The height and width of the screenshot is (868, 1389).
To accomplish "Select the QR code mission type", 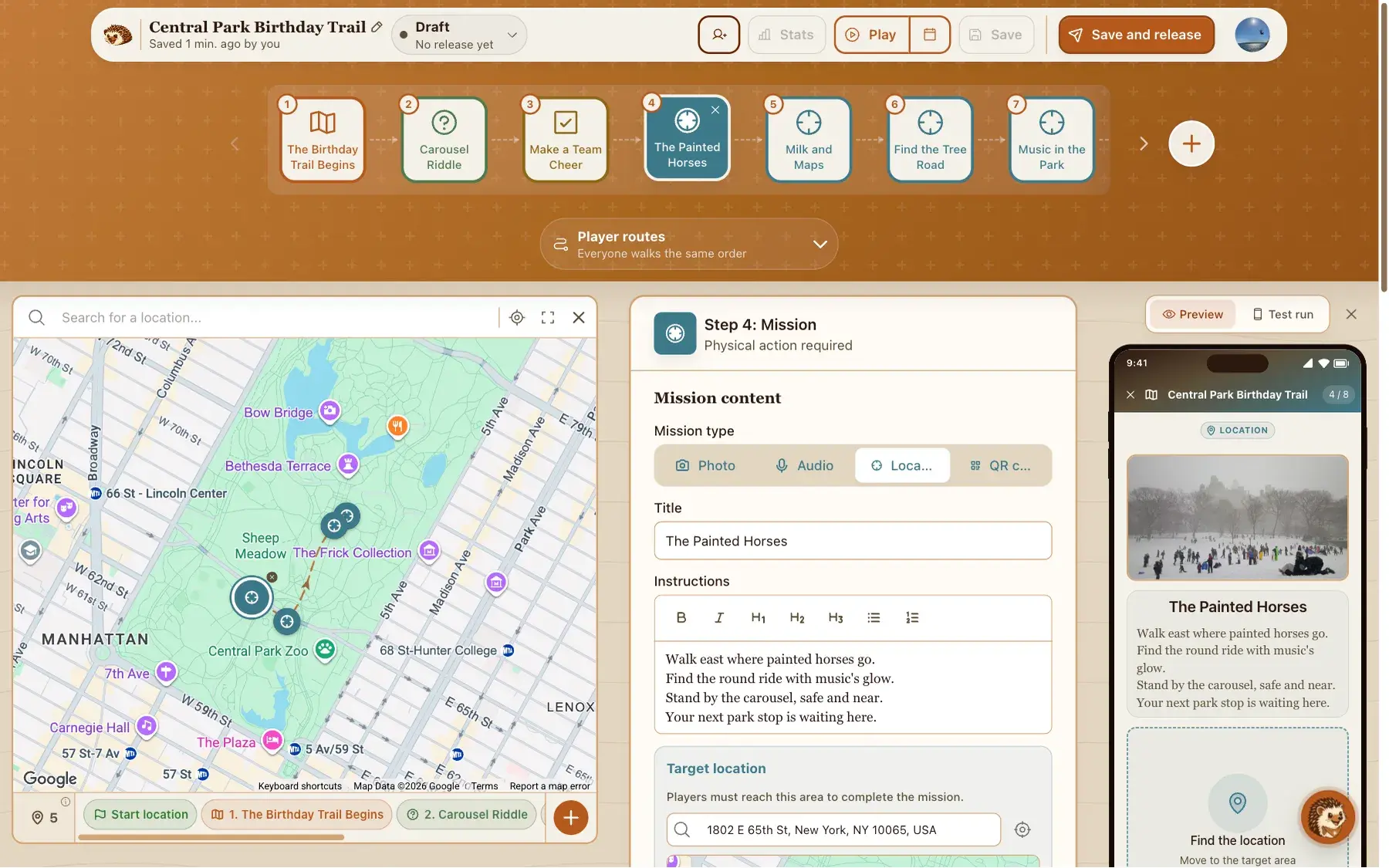I will click(x=1000, y=466).
